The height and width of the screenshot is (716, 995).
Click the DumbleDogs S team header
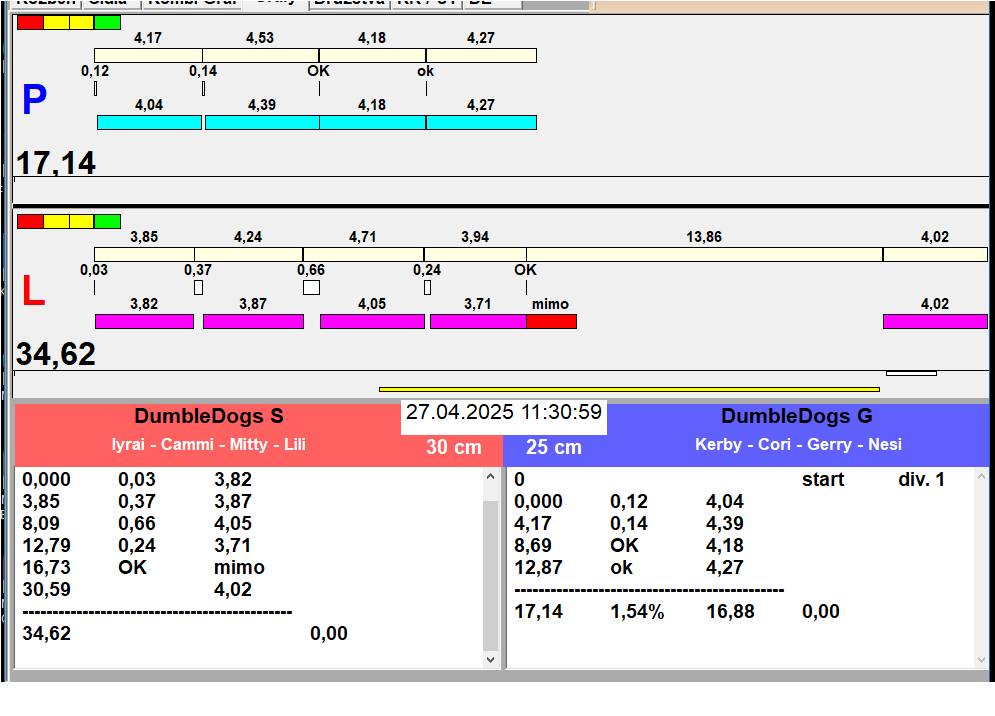(x=209, y=416)
